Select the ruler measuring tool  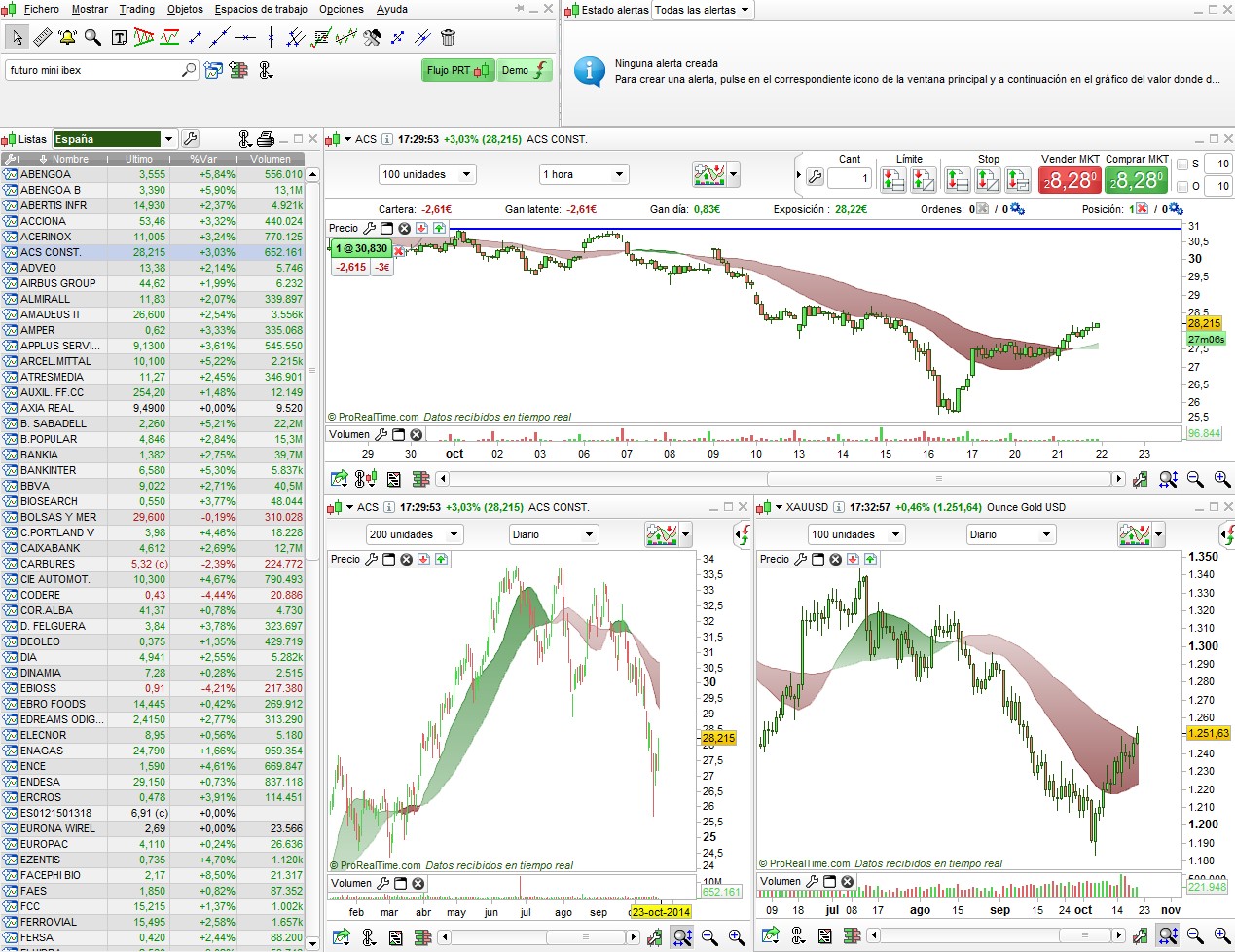(x=42, y=38)
